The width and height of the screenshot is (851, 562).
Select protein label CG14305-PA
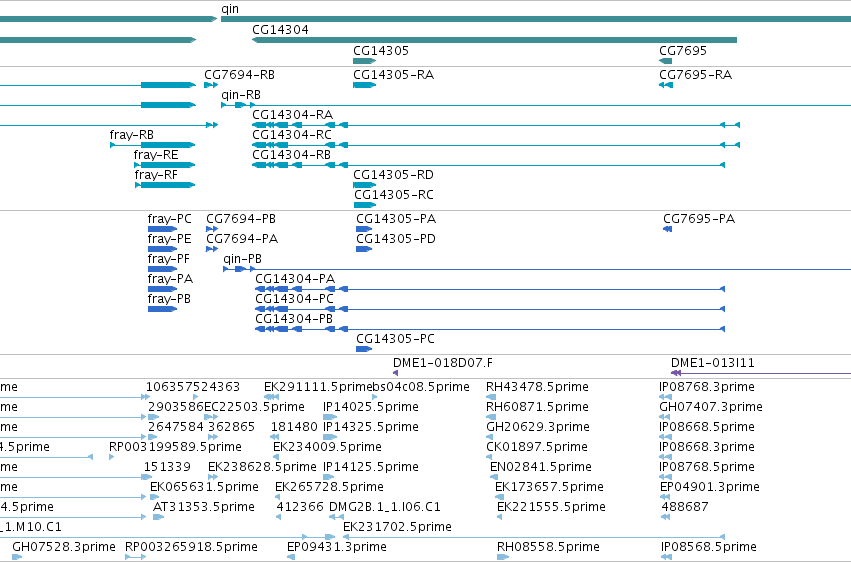tap(396, 219)
